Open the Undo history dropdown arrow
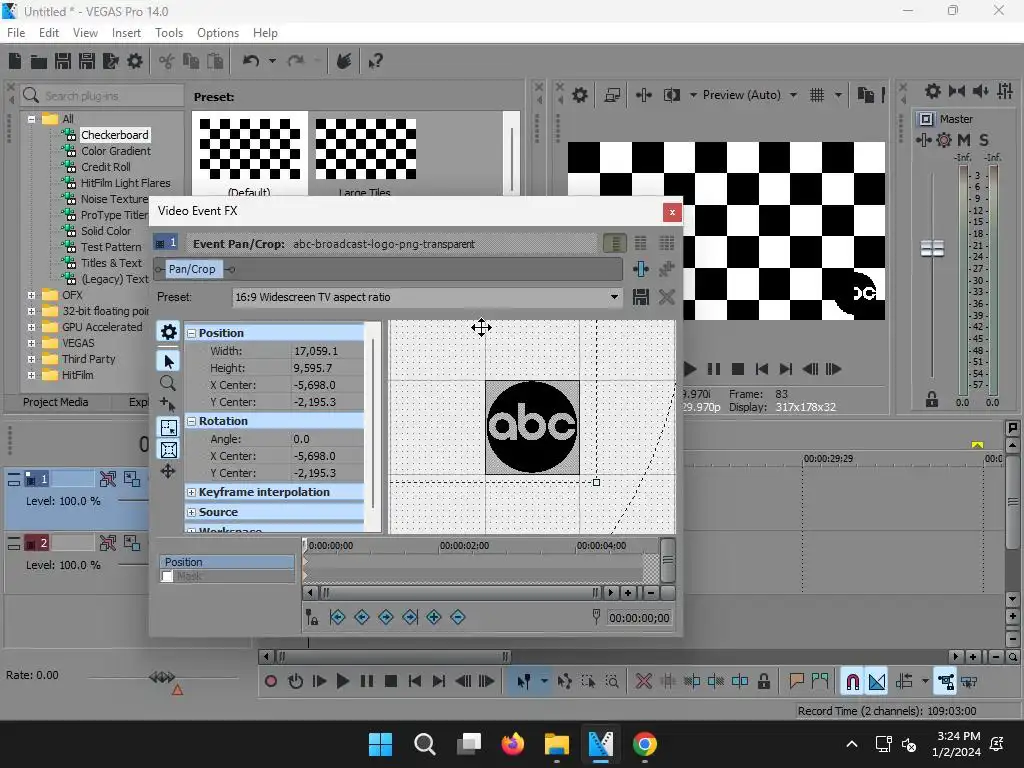Image resolution: width=1024 pixels, height=768 pixels. point(272,61)
